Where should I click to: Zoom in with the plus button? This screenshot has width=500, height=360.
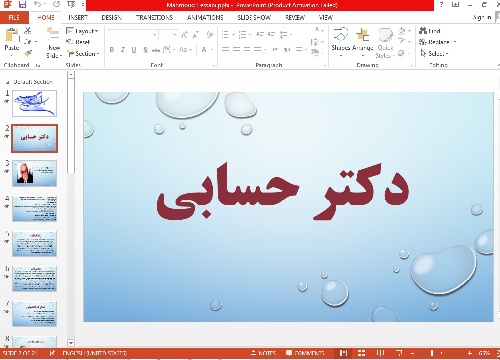tap(470, 353)
